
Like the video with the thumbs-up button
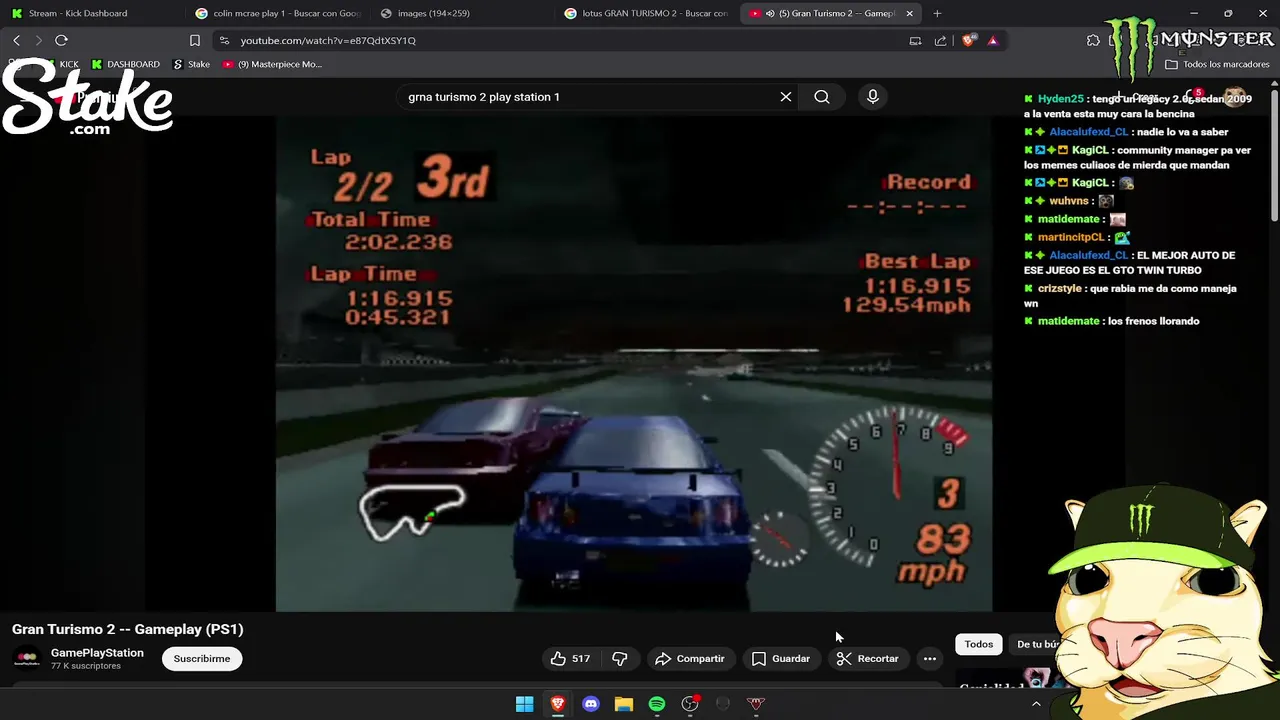pos(570,659)
